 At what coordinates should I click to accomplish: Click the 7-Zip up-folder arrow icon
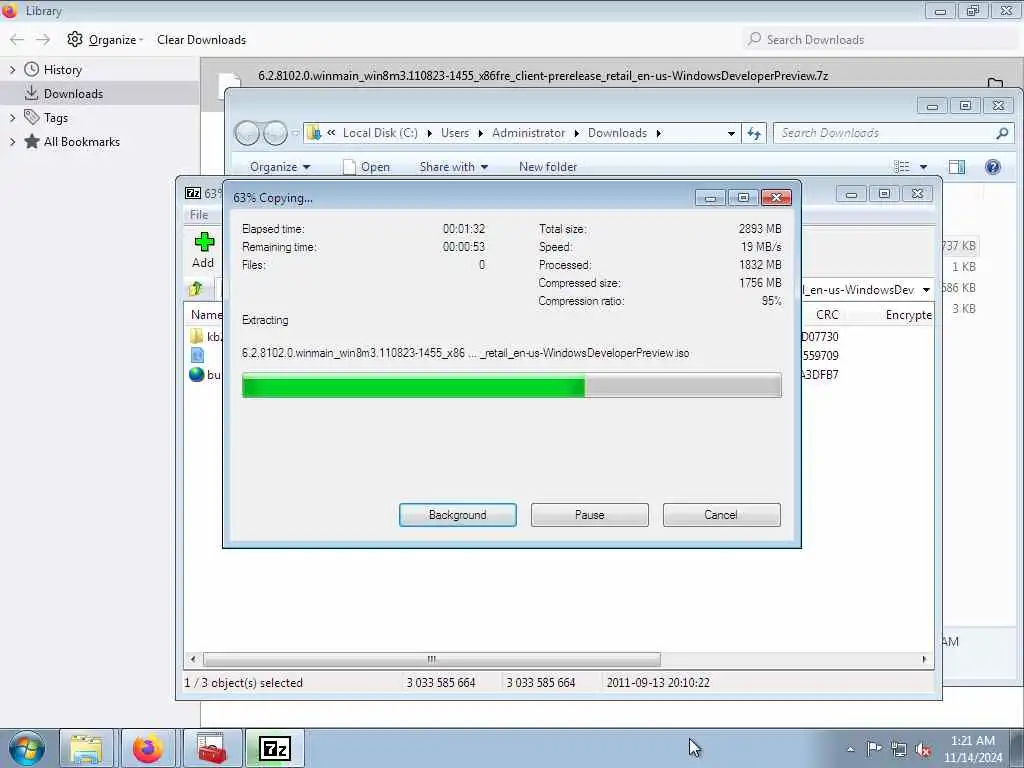click(195, 289)
